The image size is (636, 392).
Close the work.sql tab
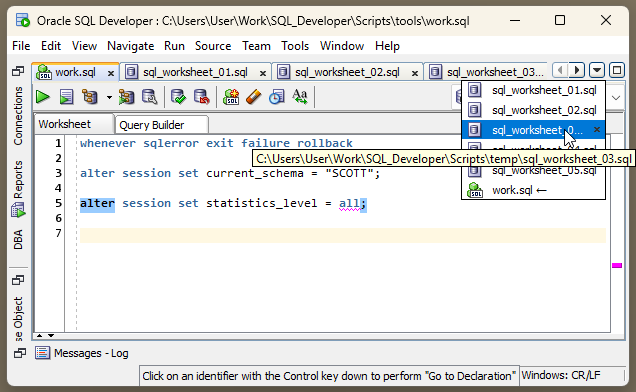(110, 73)
